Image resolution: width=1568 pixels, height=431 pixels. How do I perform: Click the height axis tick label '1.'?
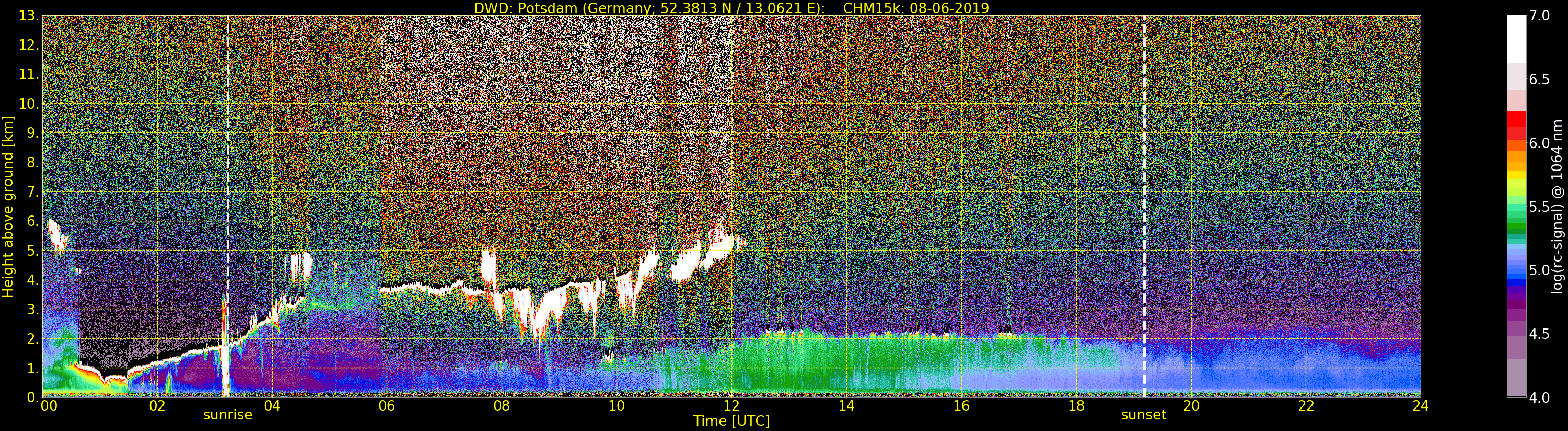[32, 369]
